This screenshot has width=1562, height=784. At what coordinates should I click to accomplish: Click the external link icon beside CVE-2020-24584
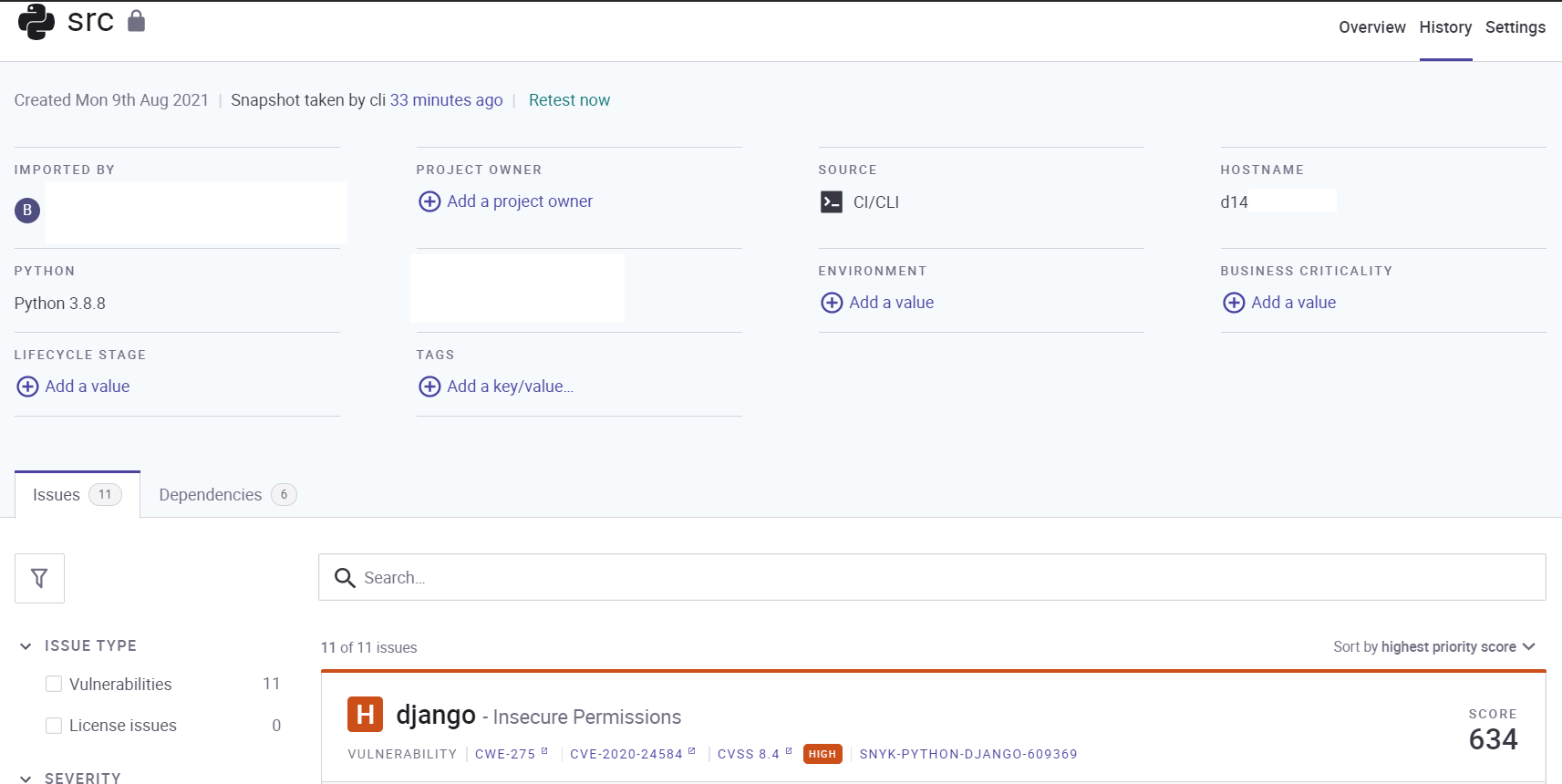point(692,751)
